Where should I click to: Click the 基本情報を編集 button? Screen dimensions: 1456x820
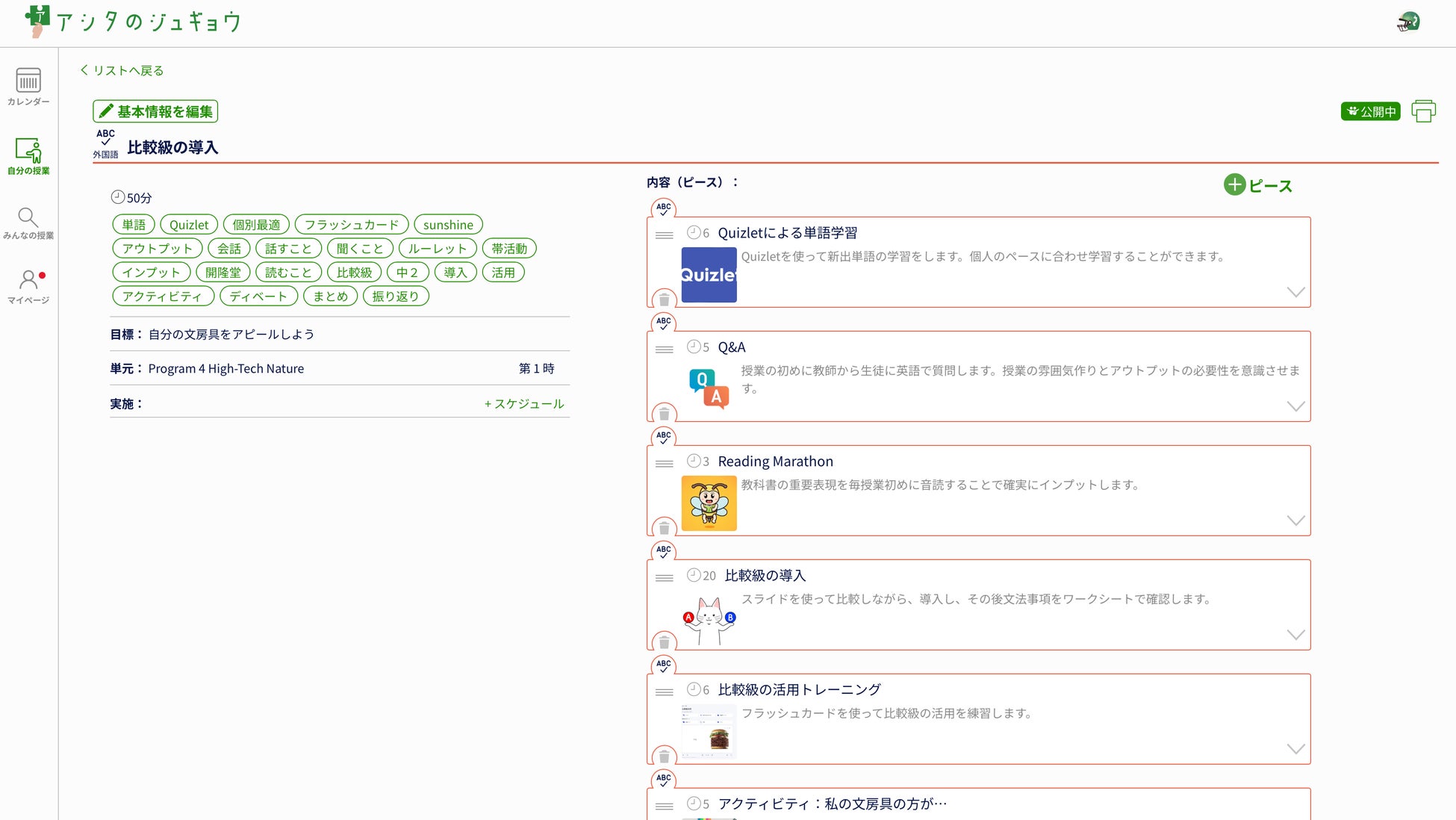(x=155, y=111)
